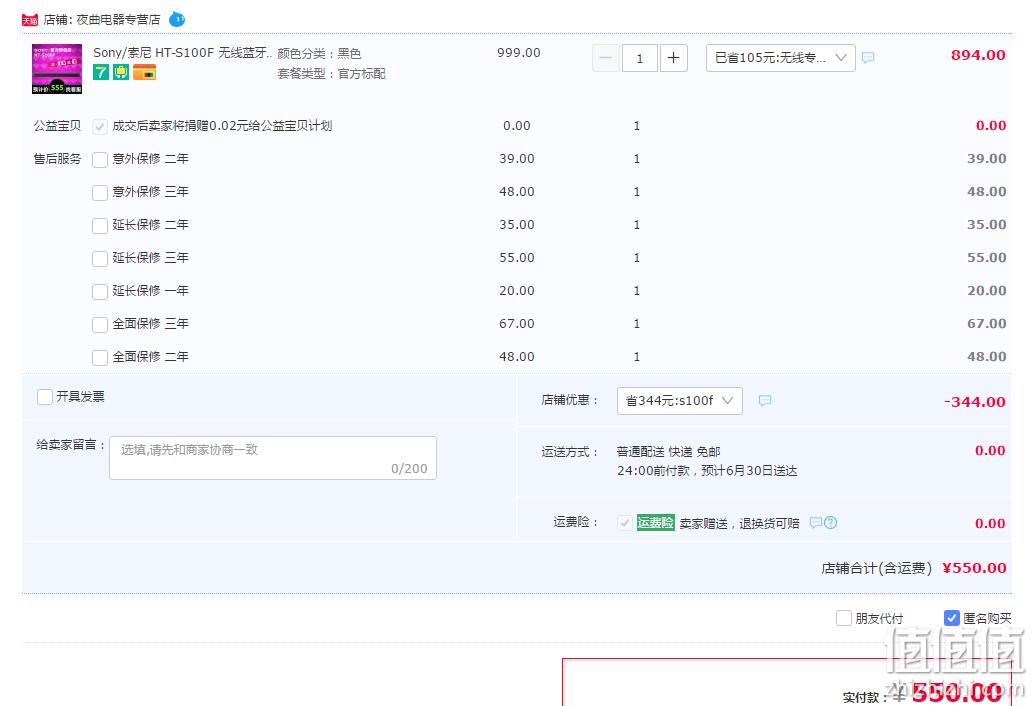Open 省344元:s100f store discount dropdown
The width and height of the screenshot is (1034, 706).
pos(679,401)
